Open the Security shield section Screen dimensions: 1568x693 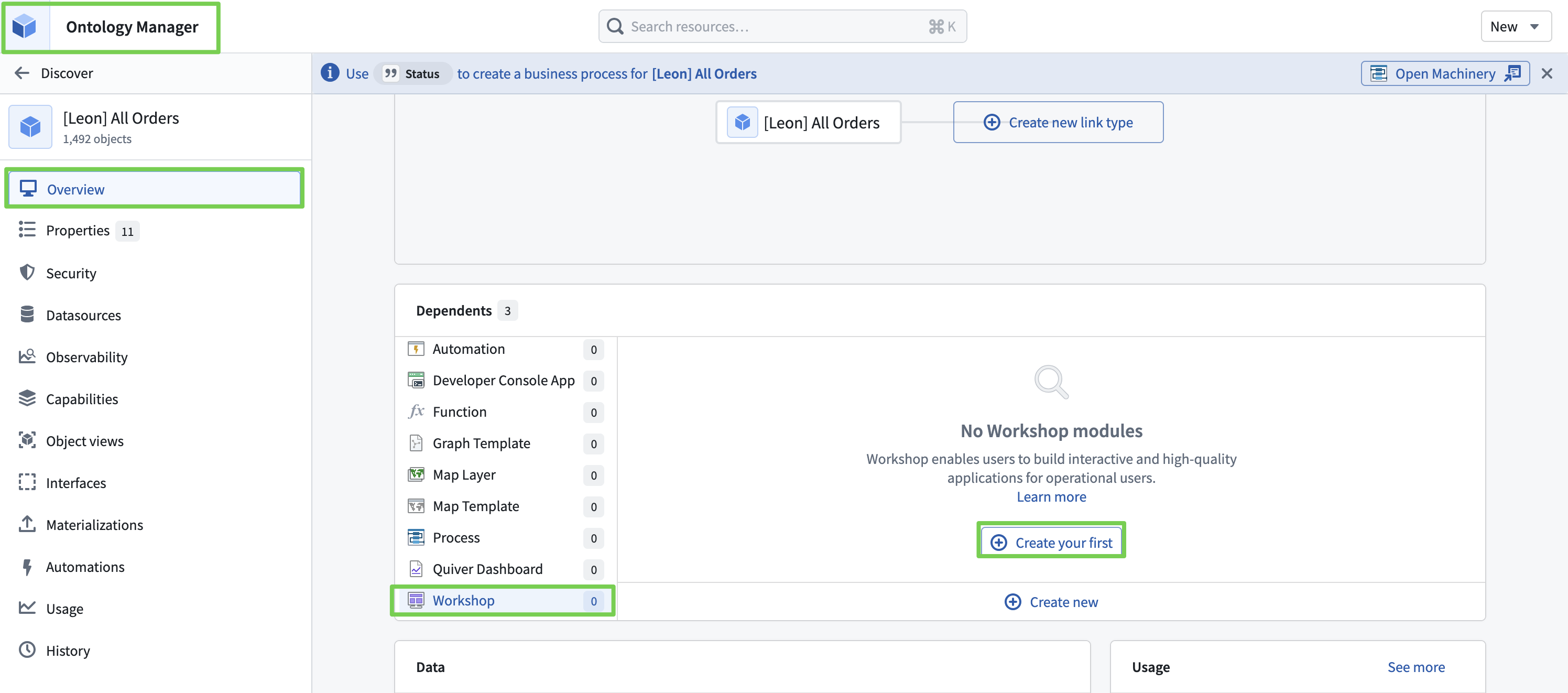(71, 274)
